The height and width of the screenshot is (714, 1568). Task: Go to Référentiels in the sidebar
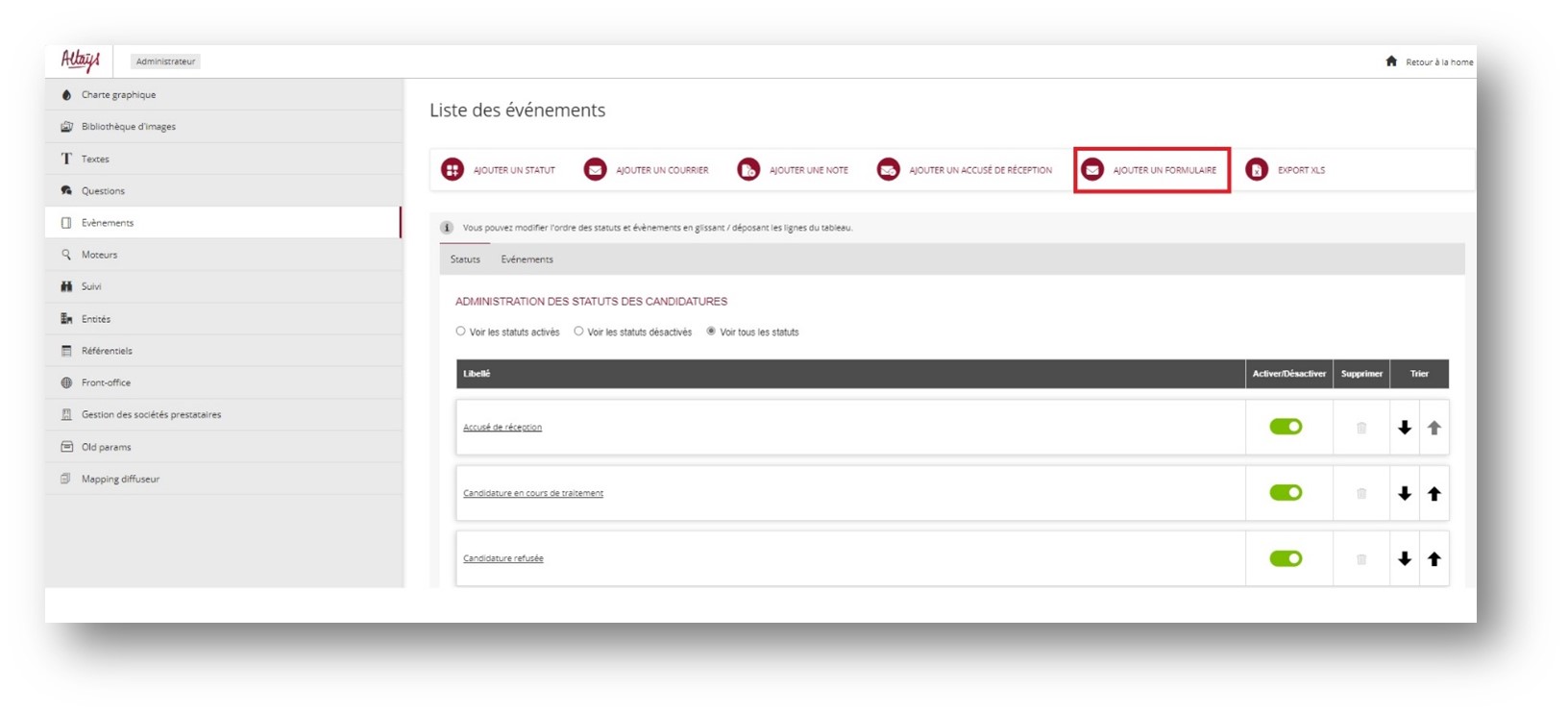107,351
